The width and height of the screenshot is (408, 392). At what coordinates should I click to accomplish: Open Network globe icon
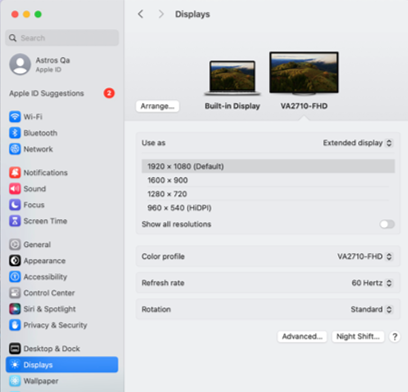coord(15,149)
